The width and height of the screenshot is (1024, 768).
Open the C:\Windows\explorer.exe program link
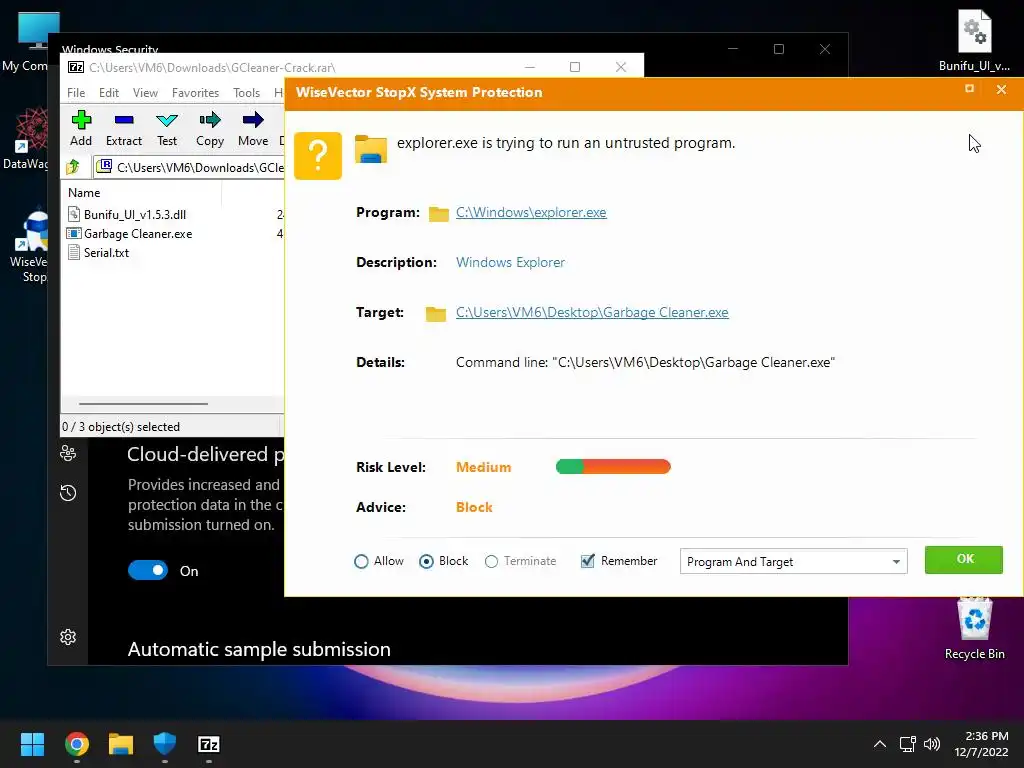(531, 212)
